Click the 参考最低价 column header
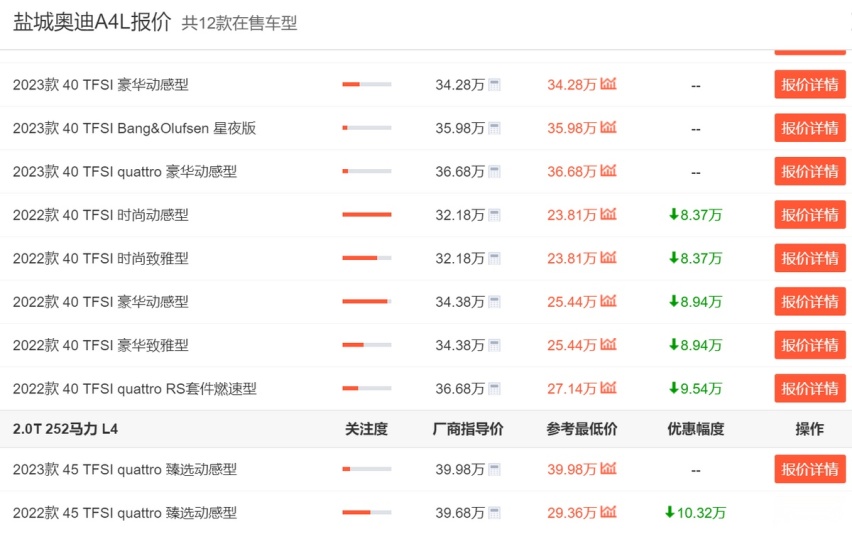The height and width of the screenshot is (539, 852). (582, 429)
